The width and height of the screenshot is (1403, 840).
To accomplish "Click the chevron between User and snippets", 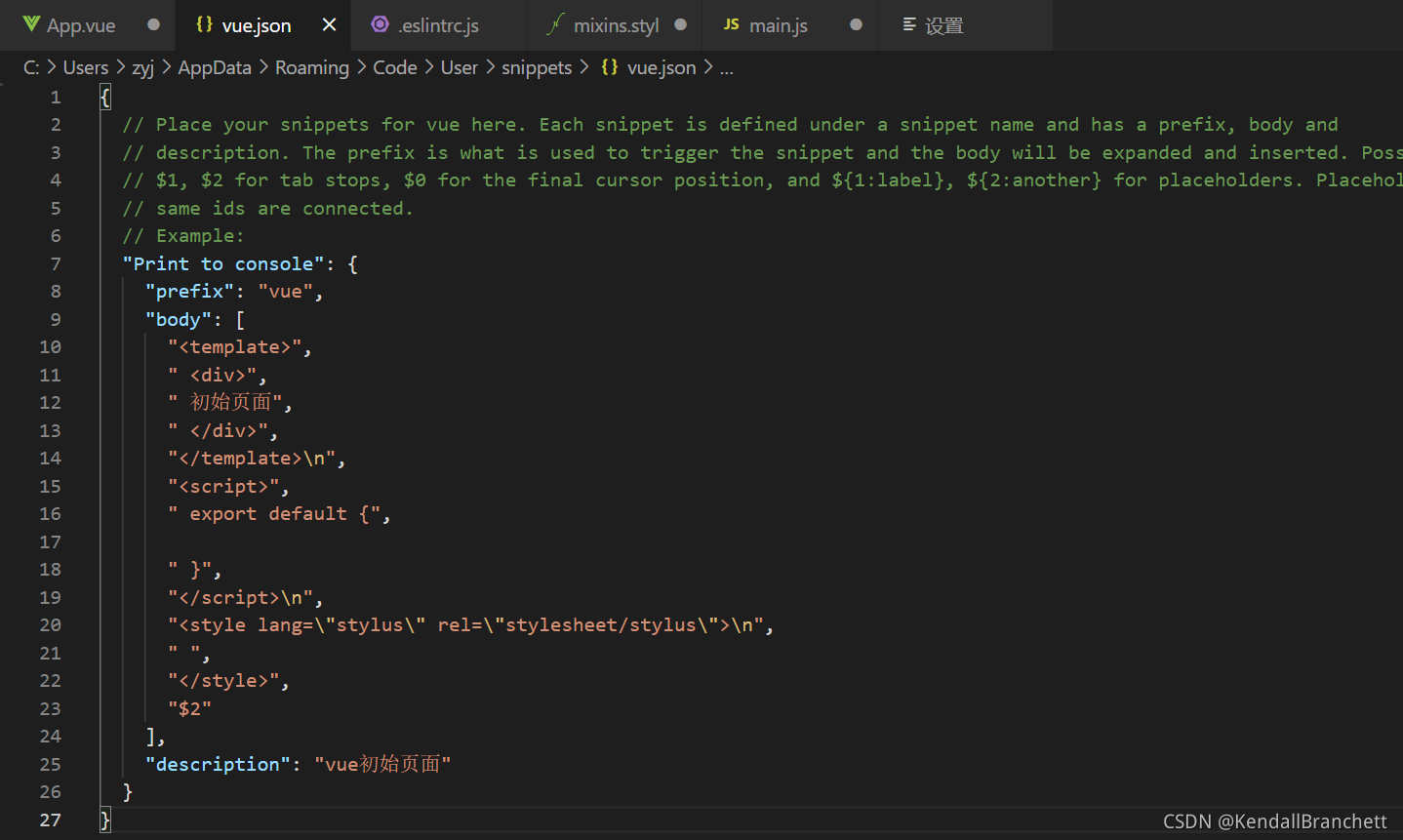I will tap(490, 67).
